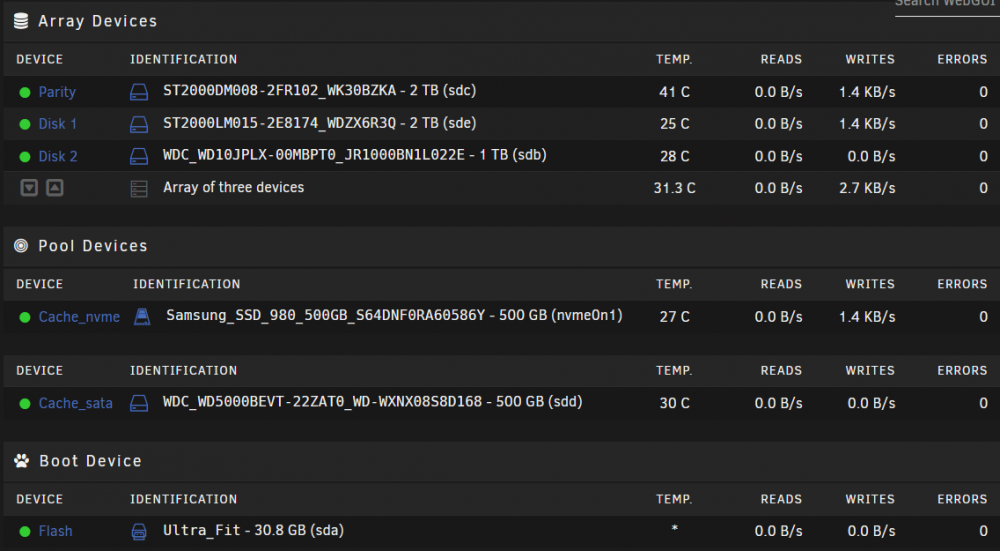1000x551 pixels.
Task: Click the array summary icon beside 'Array of three devices'
Action: coord(139,189)
